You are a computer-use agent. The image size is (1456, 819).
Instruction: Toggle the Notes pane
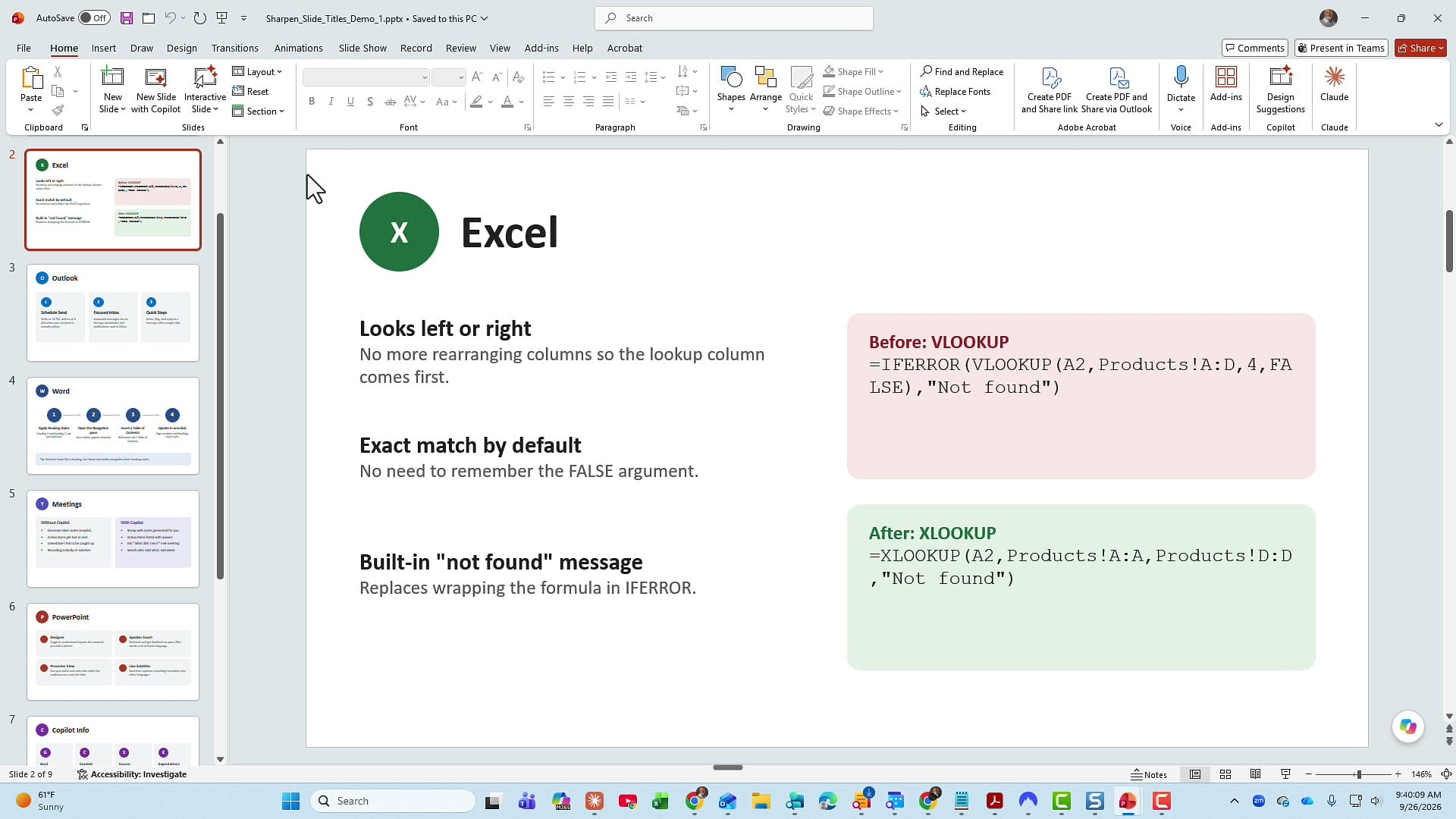pos(1149,774)
